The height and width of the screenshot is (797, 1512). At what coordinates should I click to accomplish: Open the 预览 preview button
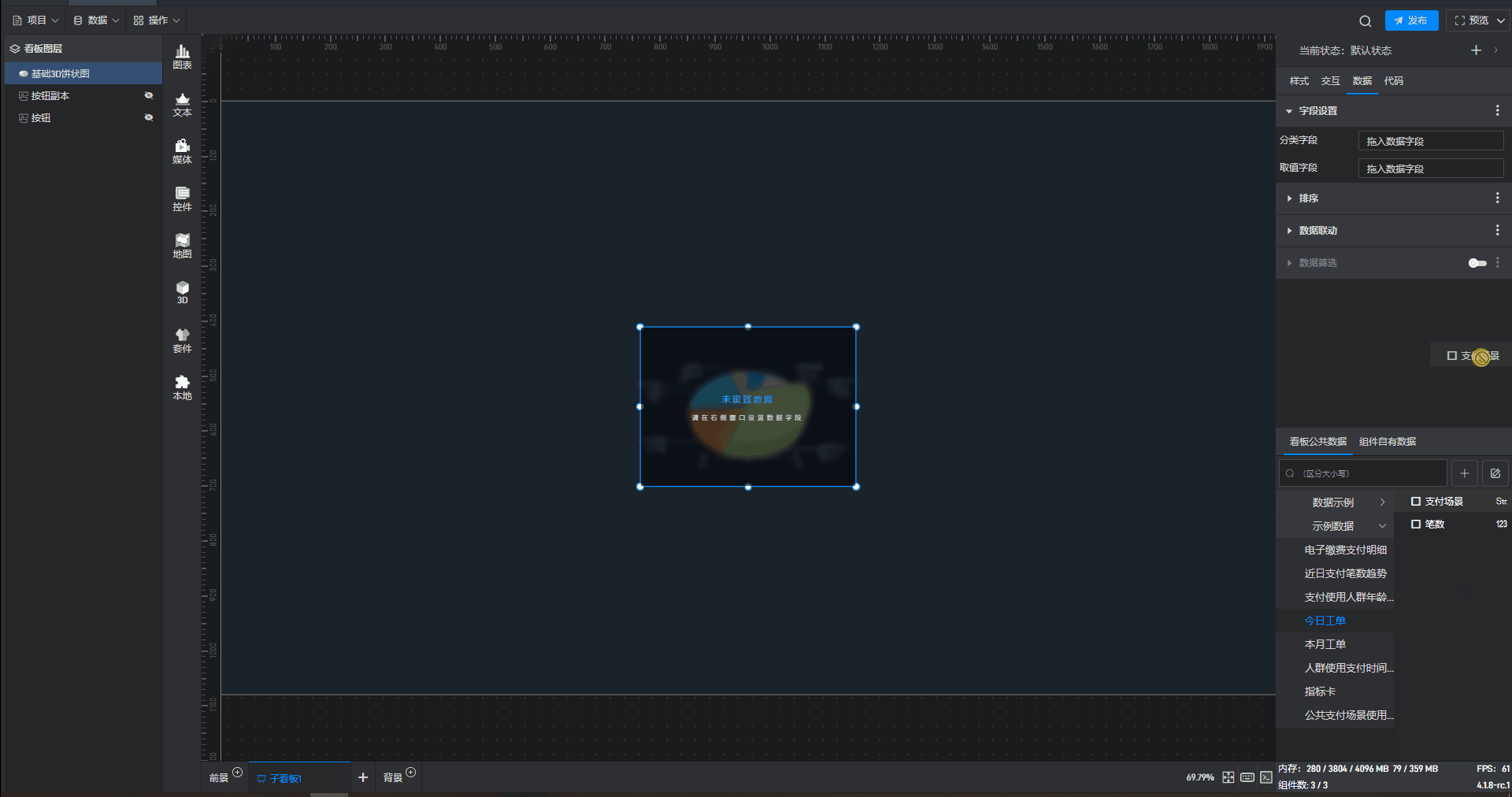click(1472, 20)
